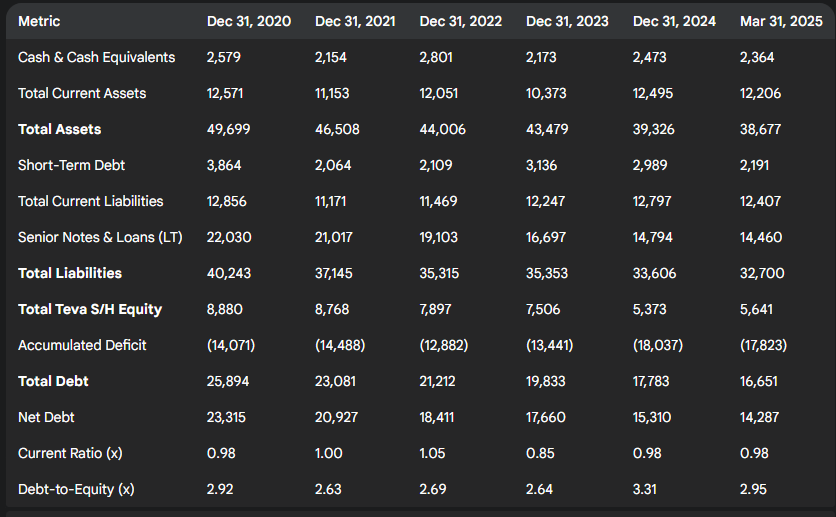
Task: Select short-term debt value 2,191
Action: tap(754, 165)
